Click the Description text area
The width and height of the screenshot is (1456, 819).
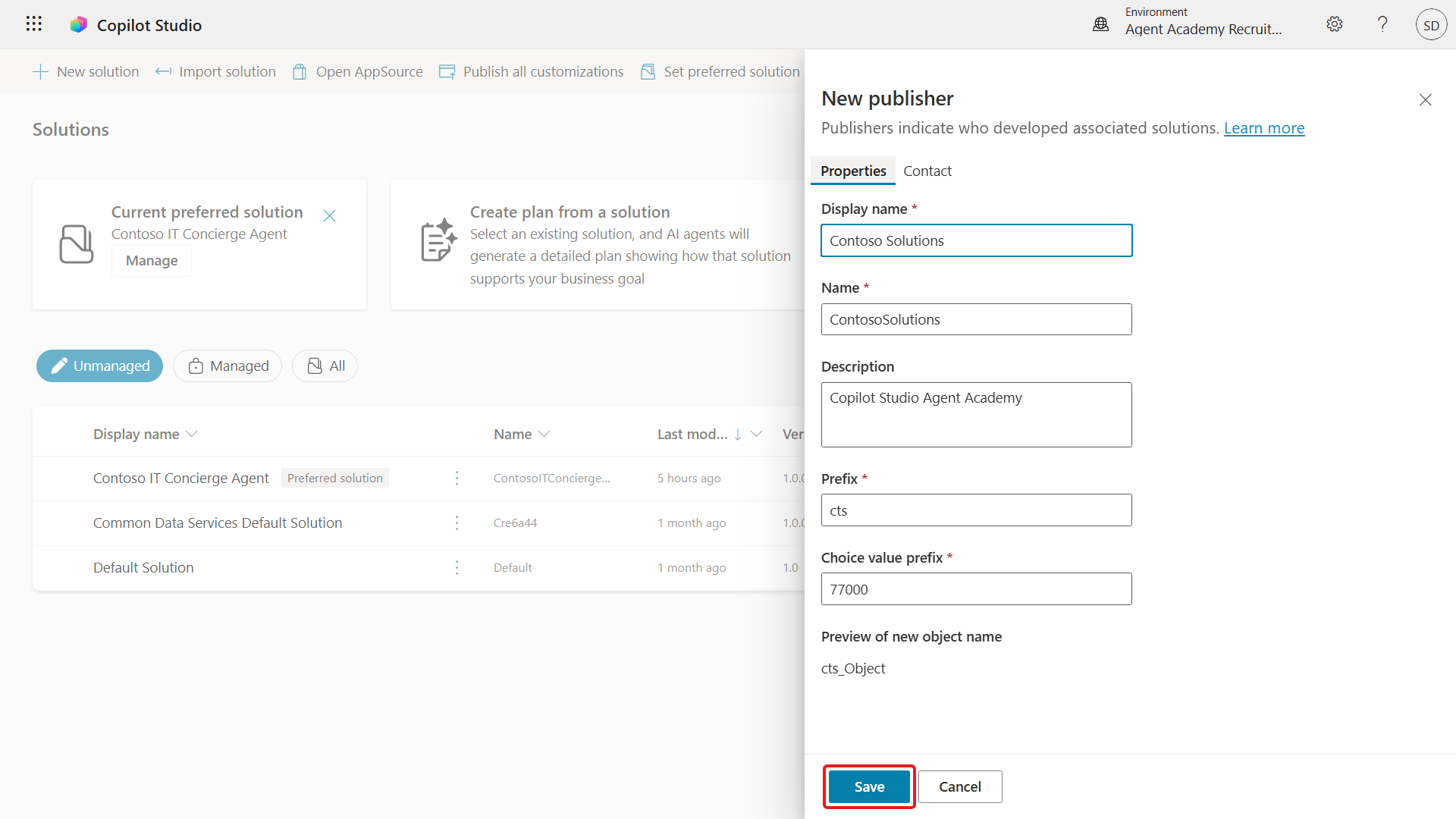pos(977,415)
